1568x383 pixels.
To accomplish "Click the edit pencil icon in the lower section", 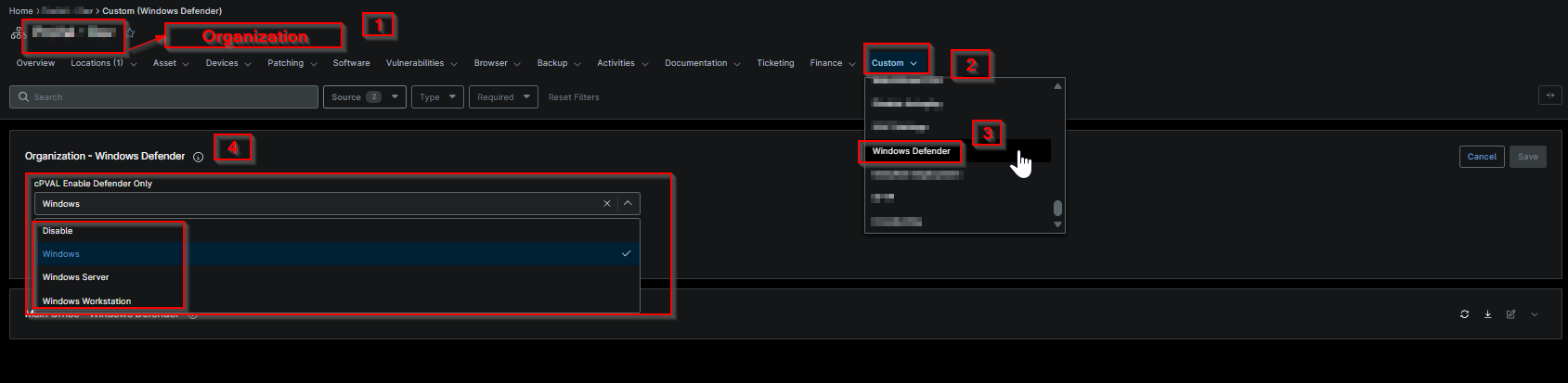I will click(x=1510, y=314).
